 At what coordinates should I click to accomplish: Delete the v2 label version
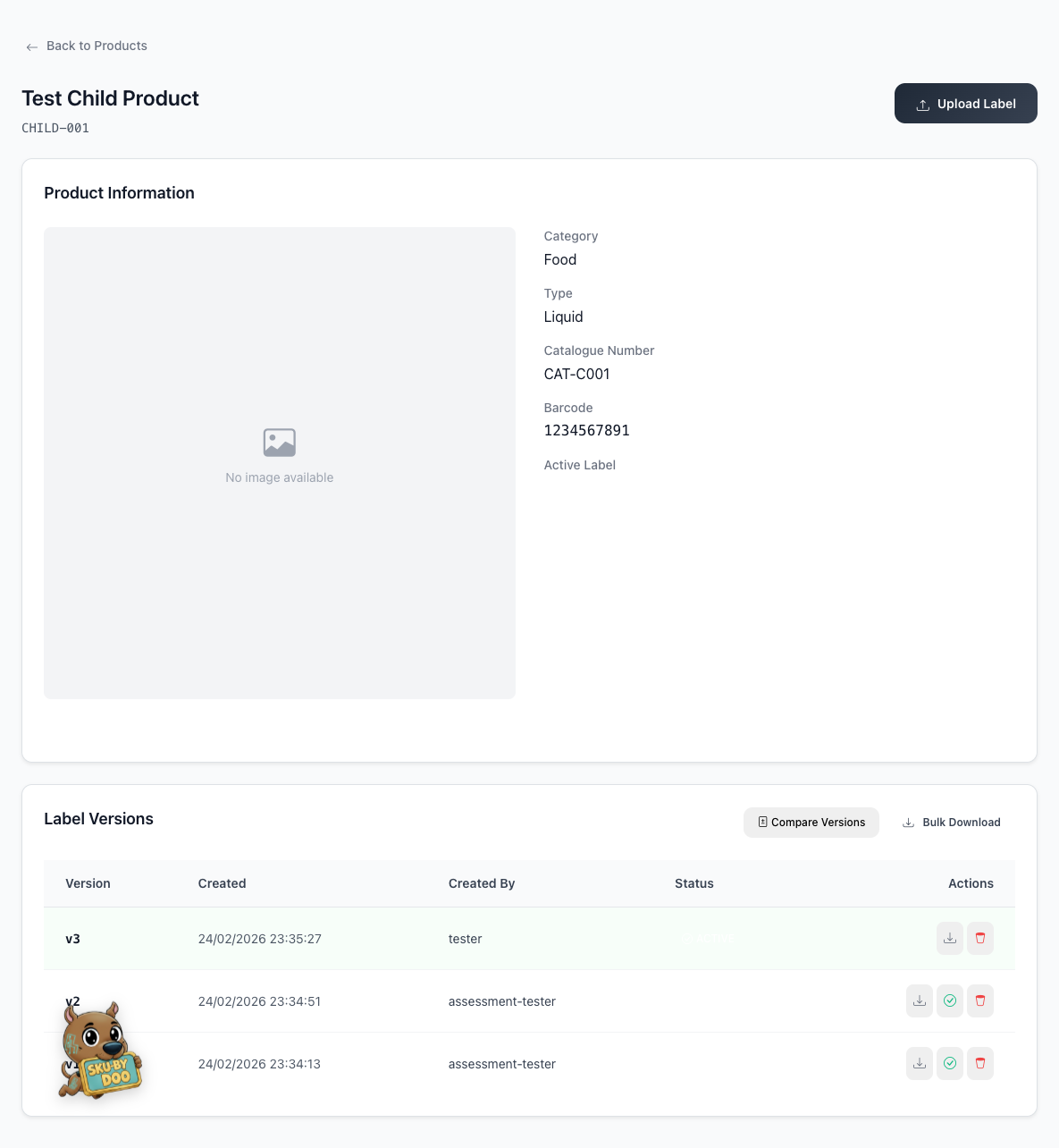pos(980,1001)
